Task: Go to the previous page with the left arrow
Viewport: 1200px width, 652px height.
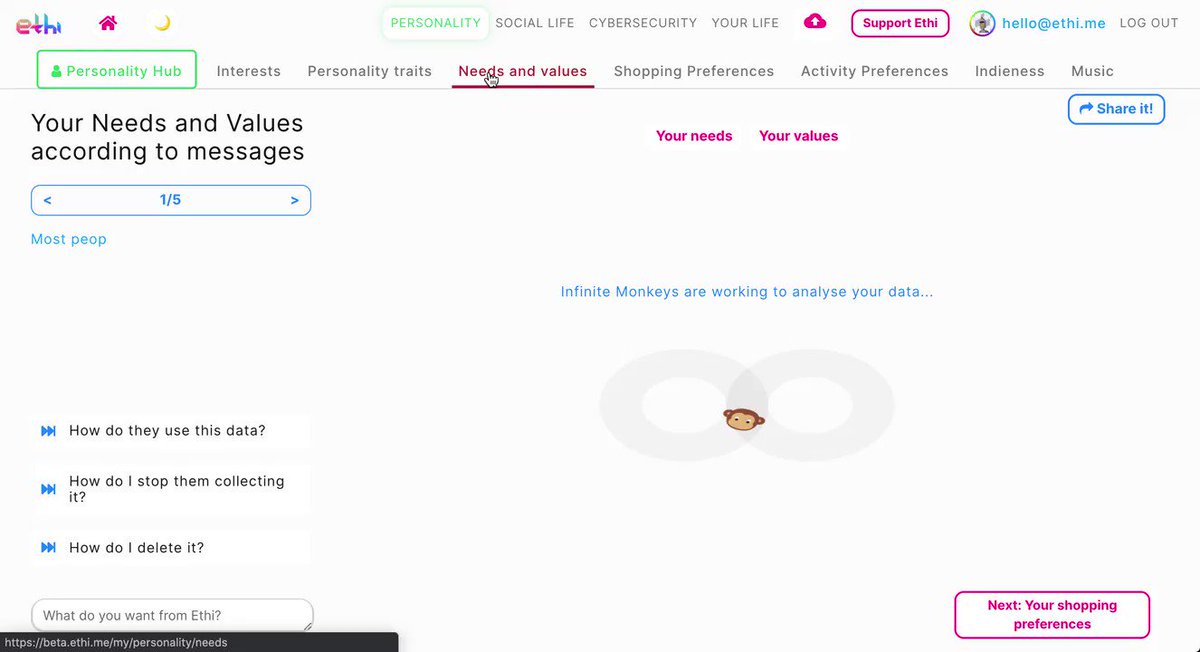Action: [x=48, y=200]
